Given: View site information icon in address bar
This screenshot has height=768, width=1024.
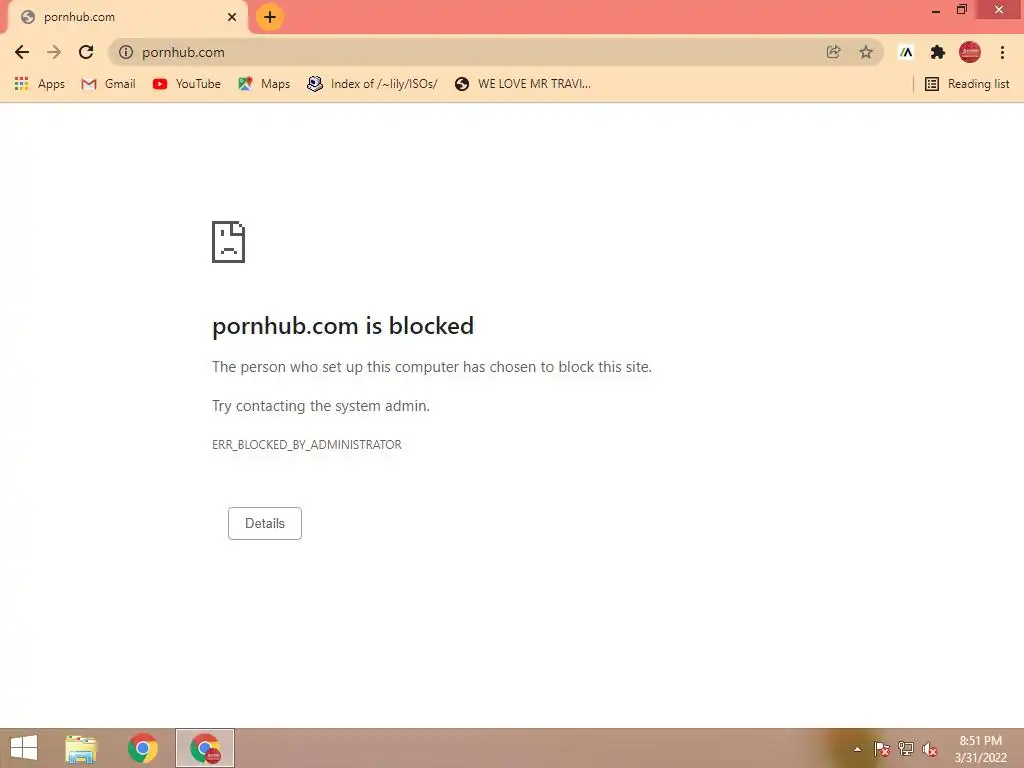Looking at the screenshot, I should (x=126, y=52).
